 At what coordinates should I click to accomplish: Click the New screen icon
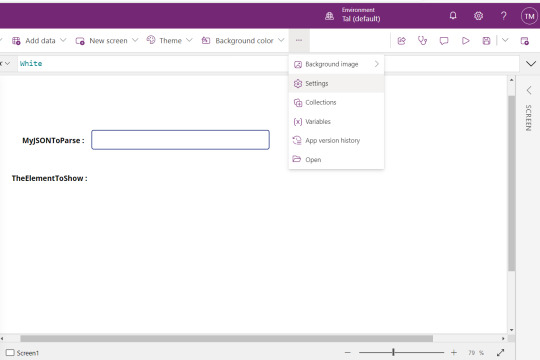click(80, 41)
